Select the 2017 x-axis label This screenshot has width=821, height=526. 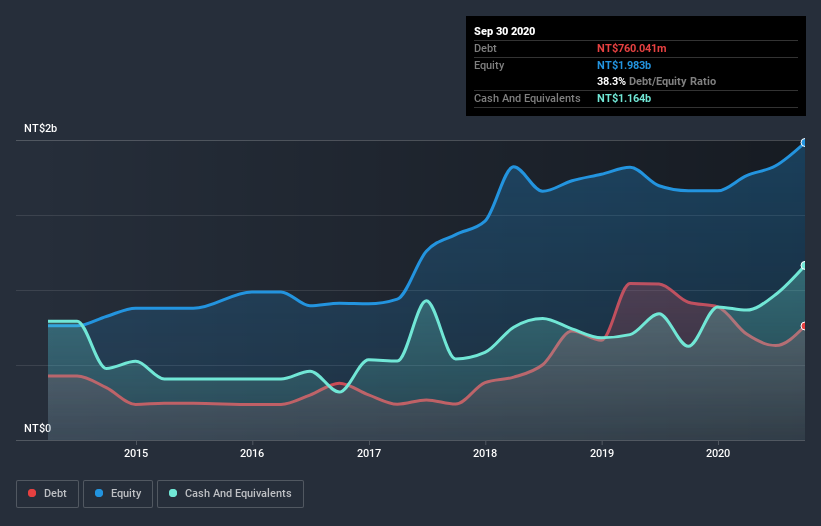coord(369,453)
